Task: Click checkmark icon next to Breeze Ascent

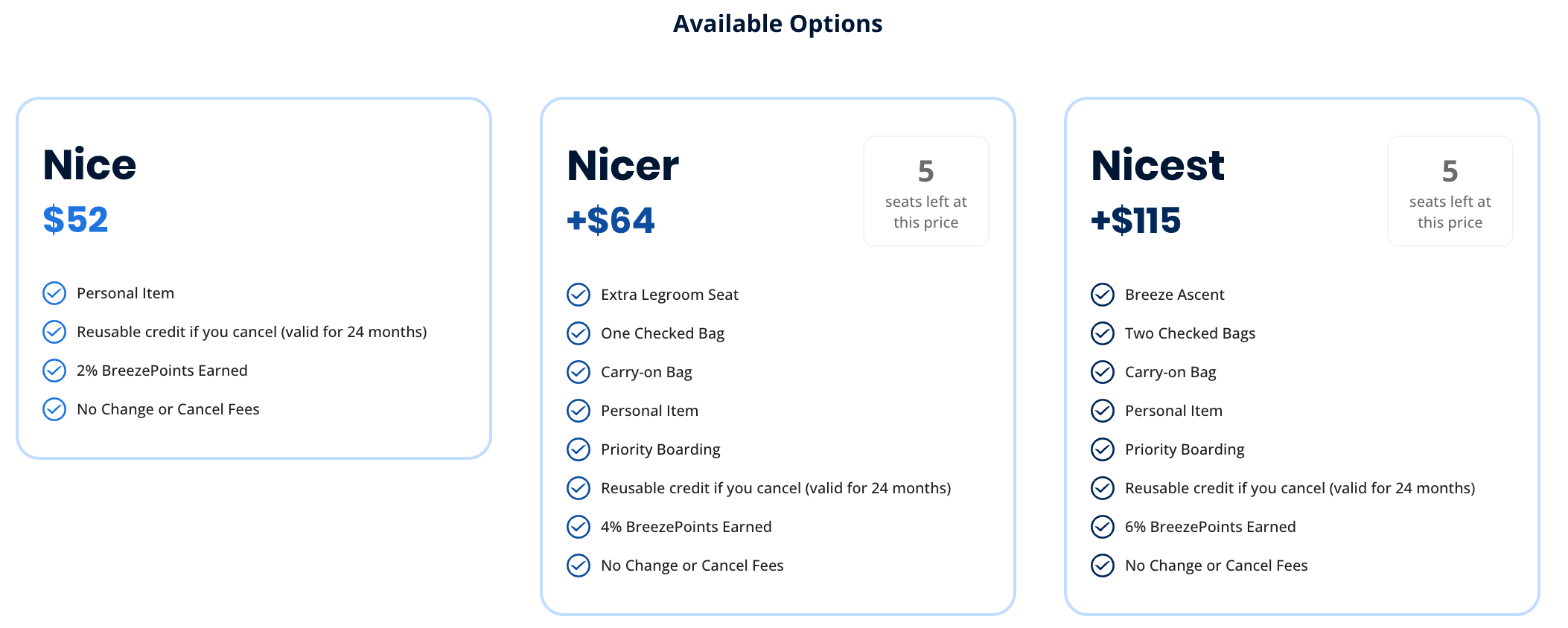Action: point(1102,295)
